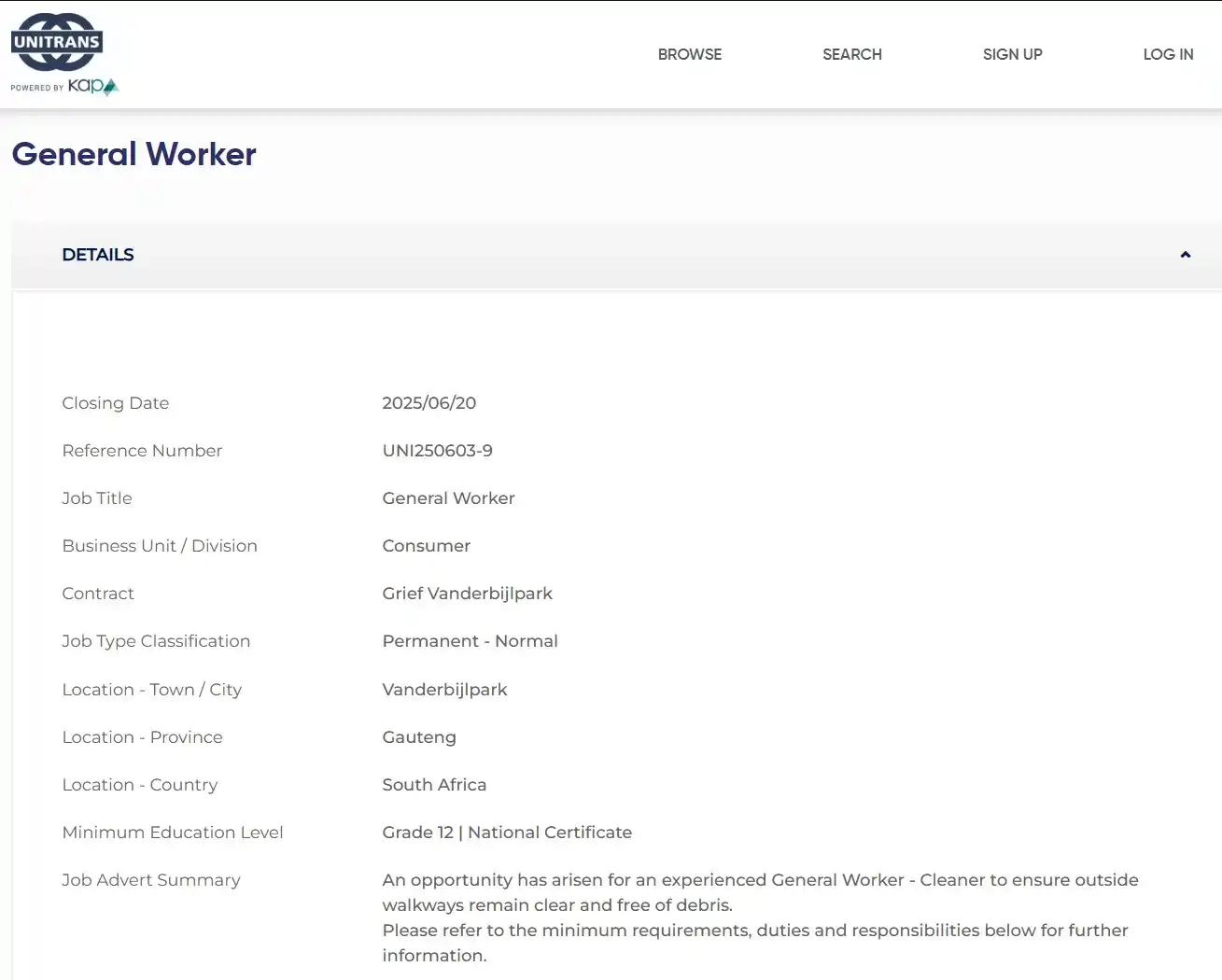1222x980 pixels.
Task: Click the Permanent - Normal job type value
Action: point(470,641)
